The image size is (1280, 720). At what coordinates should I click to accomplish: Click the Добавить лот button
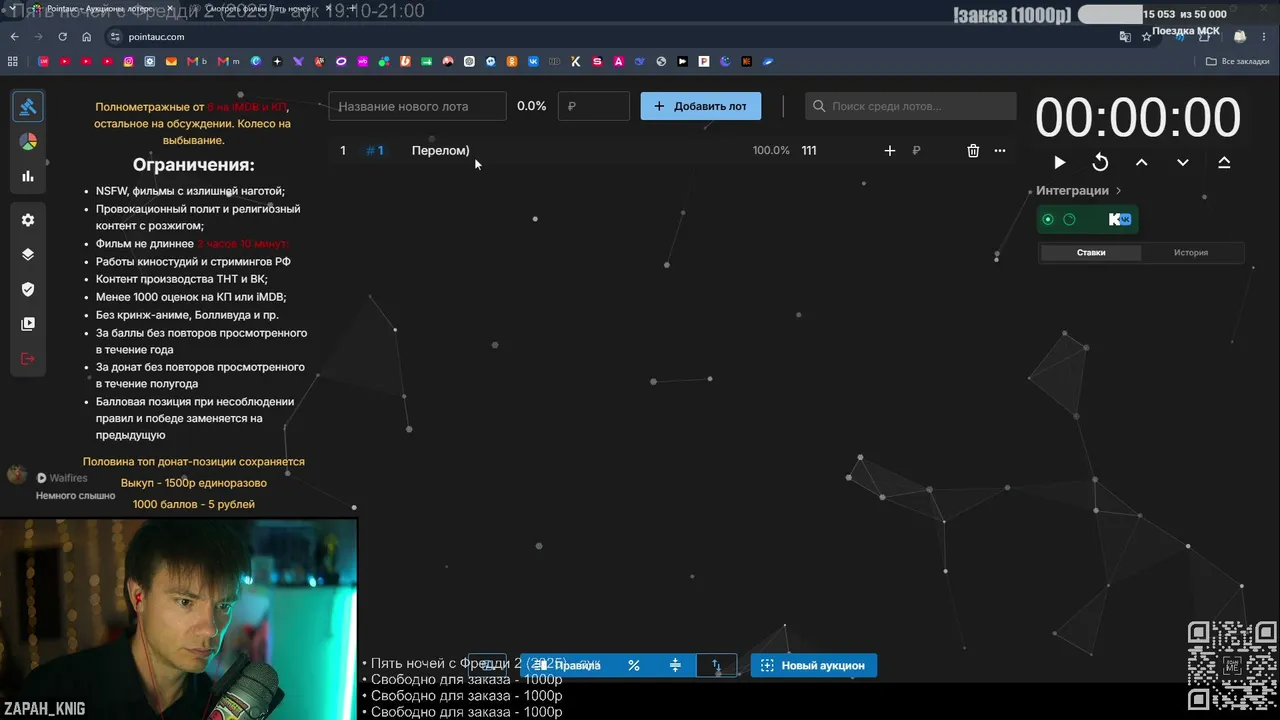701,106
